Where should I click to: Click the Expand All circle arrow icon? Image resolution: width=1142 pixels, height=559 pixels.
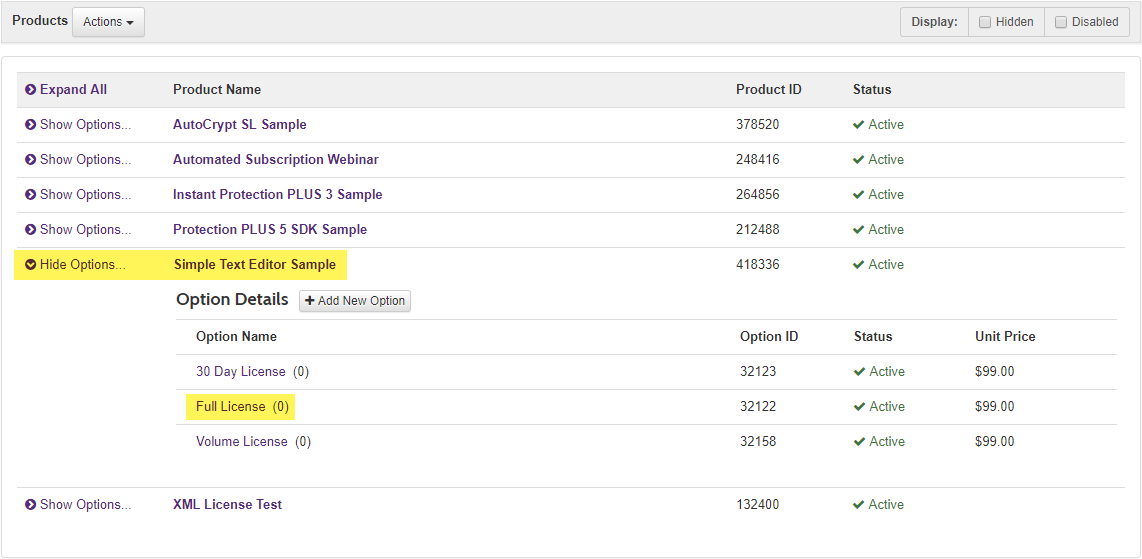31,90
